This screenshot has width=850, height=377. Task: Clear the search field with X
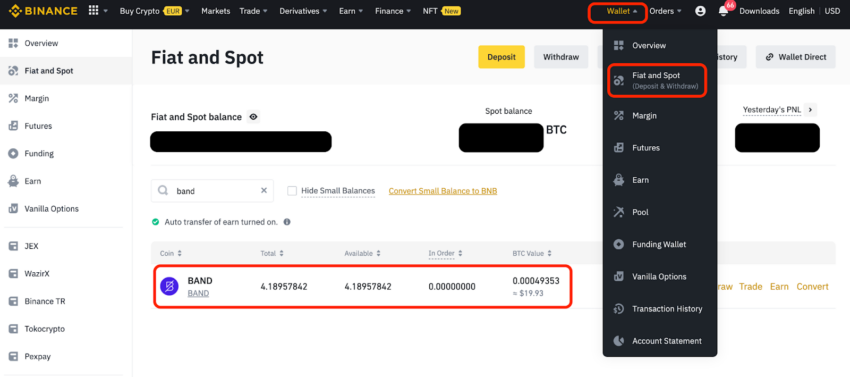(264, 190)
